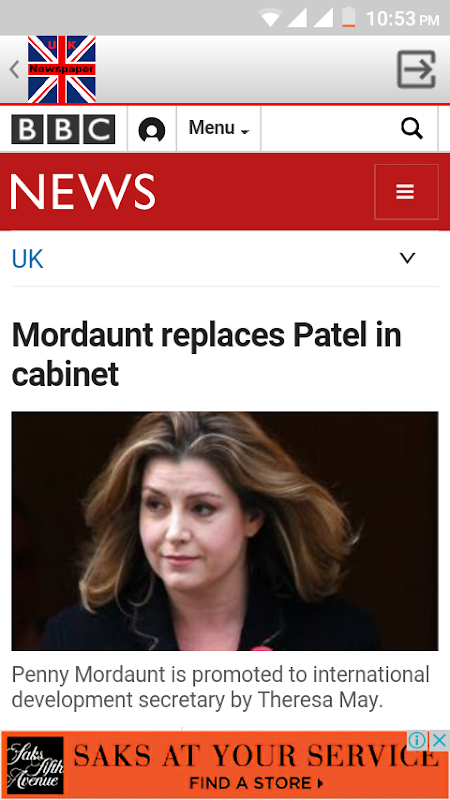
Task: Open the hamburger menu in News banner
Action: coord(406,192)
